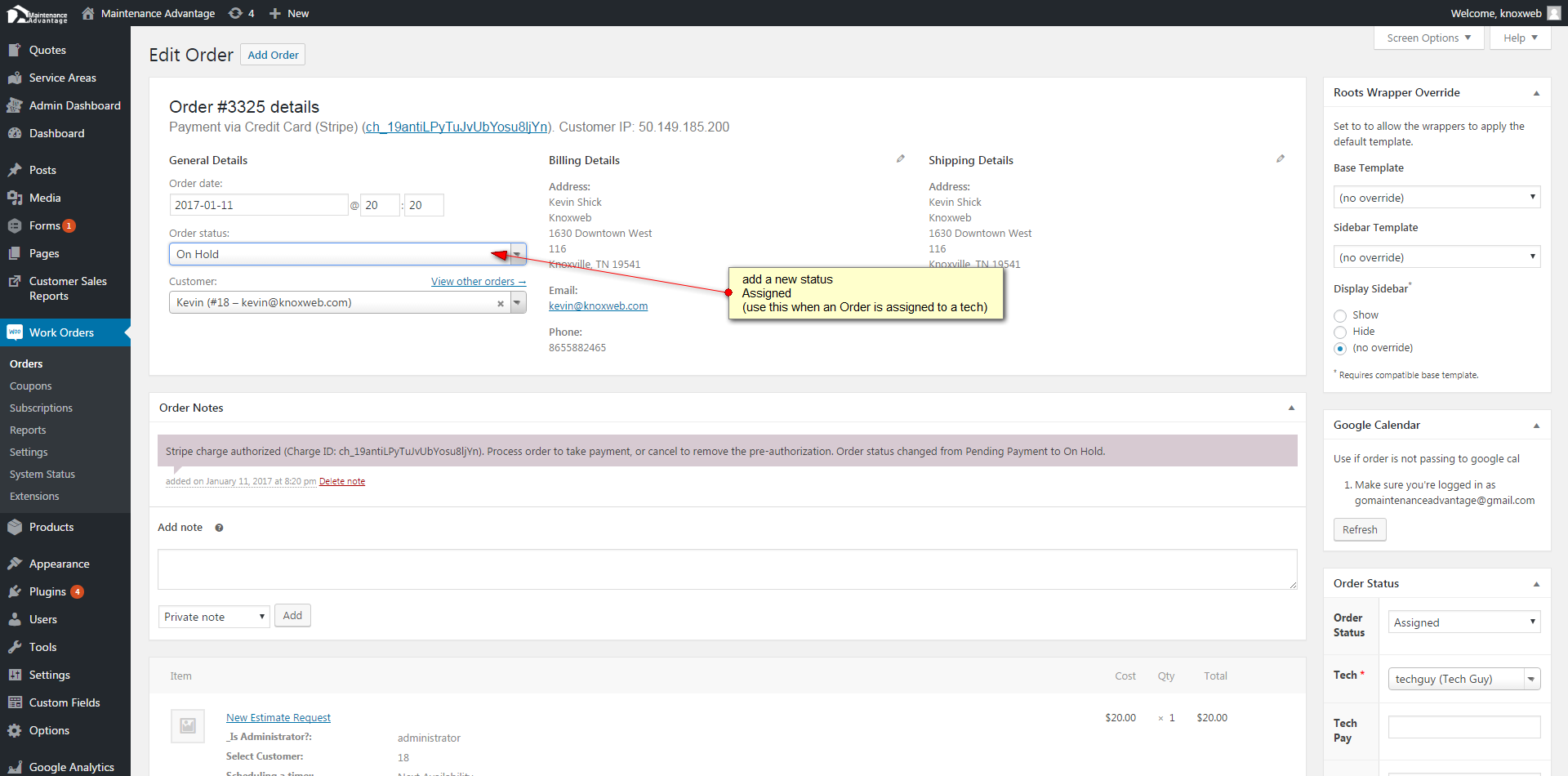Click the plus icon next to New

[275, 13]
